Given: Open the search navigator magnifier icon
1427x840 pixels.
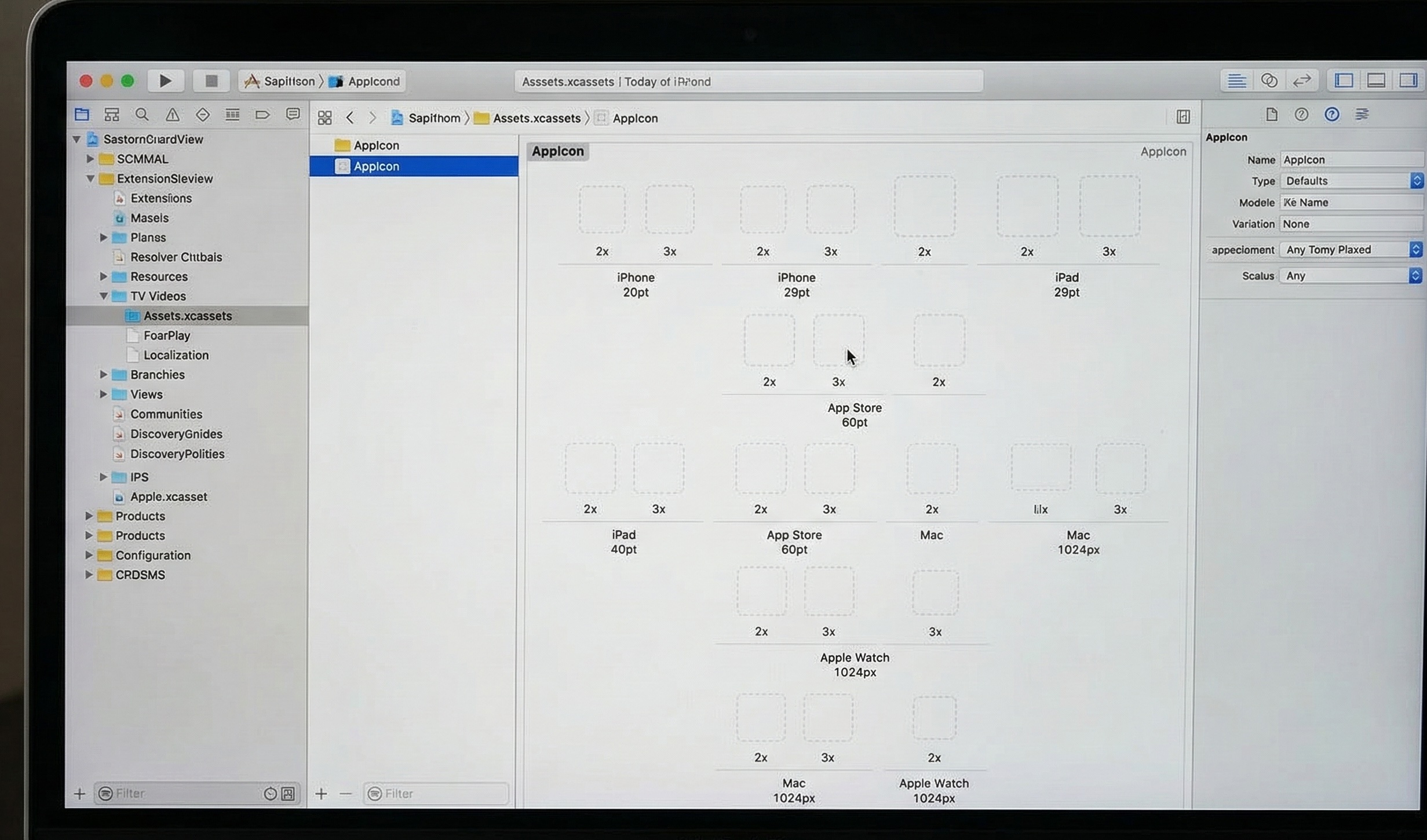Looking at the screenshot, I should click(x=142, y=115).
